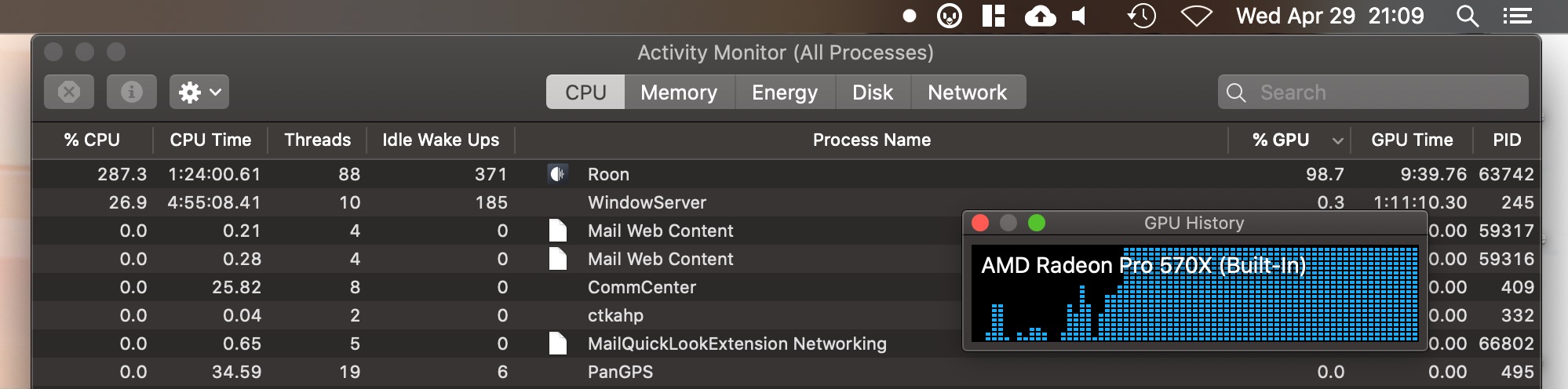
Task: Sort by the Idle Wake Ups column
Action: pos(440,140)
